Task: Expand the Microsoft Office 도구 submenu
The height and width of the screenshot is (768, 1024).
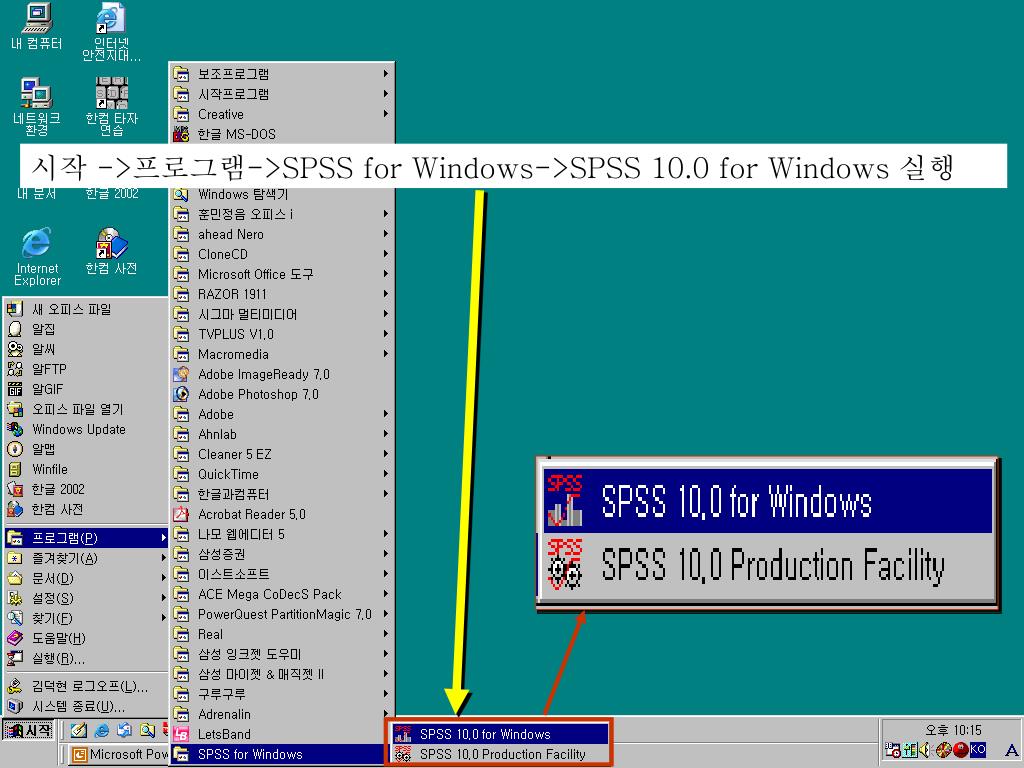Action: pyautogui.click(x=282, y=274)
